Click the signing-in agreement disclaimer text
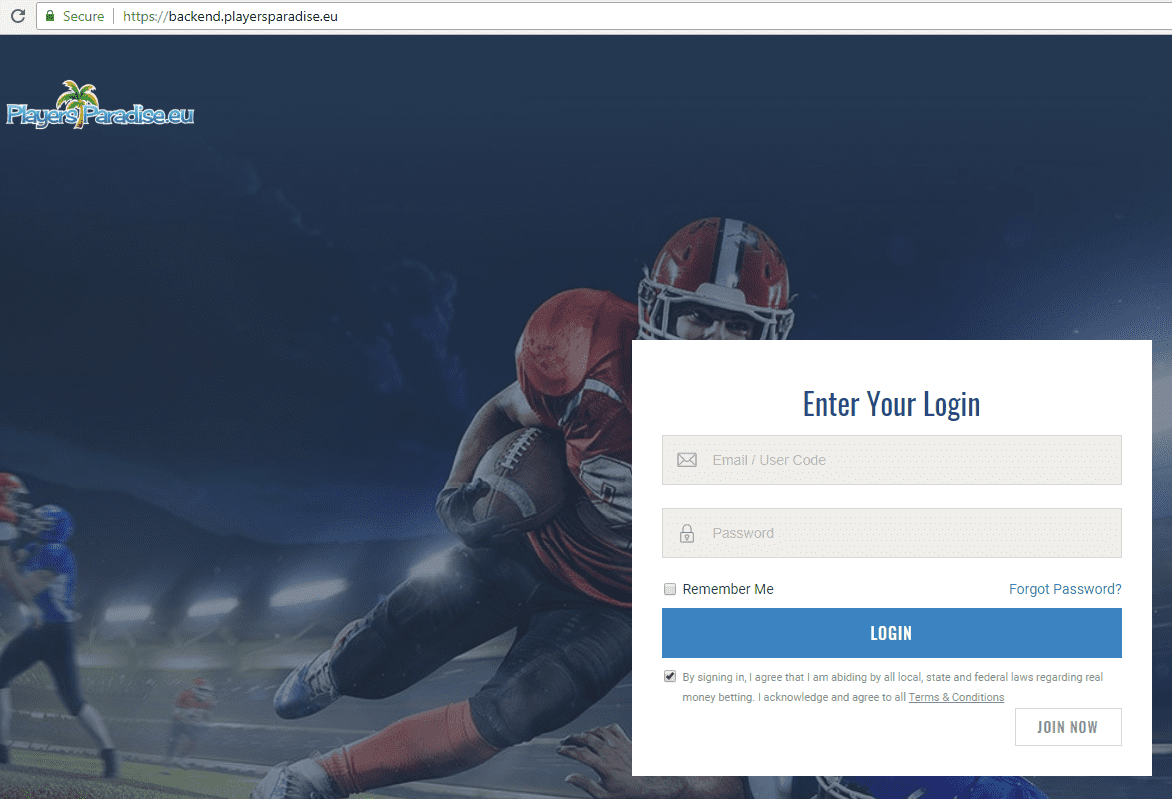 pyautogui.click(x=892, y=687)
